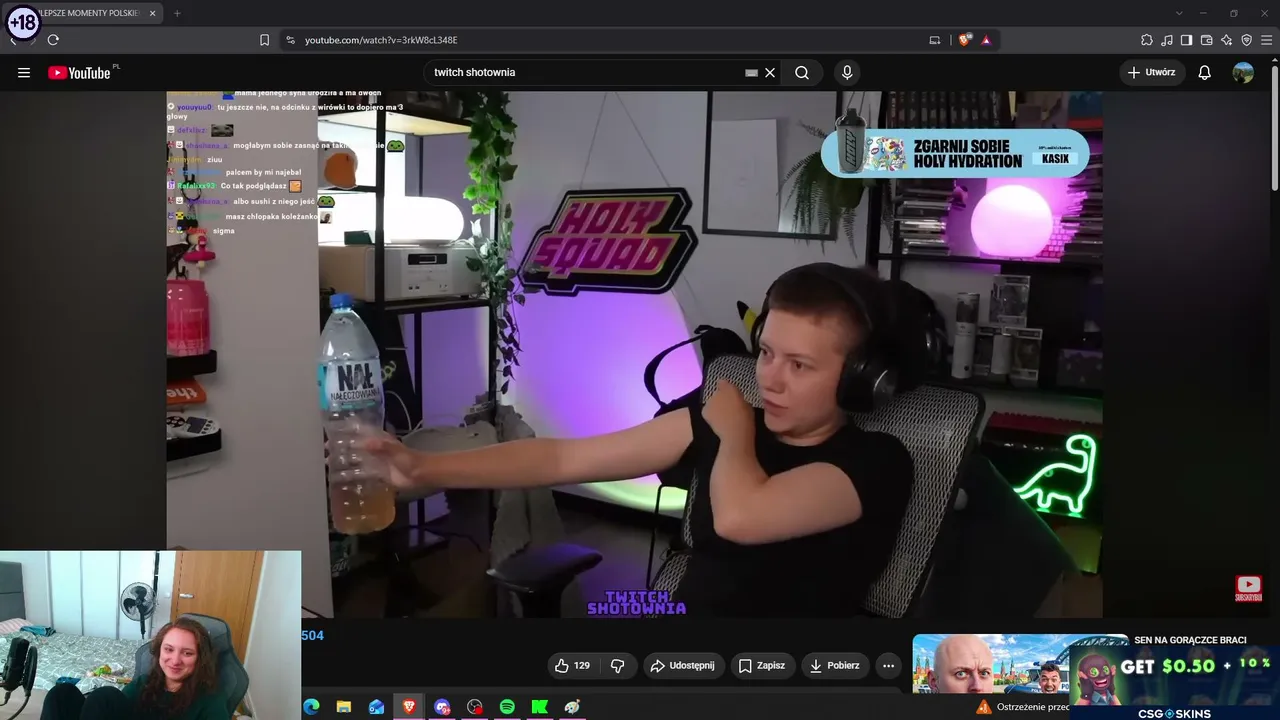Viewport: 1280px width, 720px height.
Task: Open File Explorer from the taskbar
Action: pyautogui.click(x=344, y=707)
